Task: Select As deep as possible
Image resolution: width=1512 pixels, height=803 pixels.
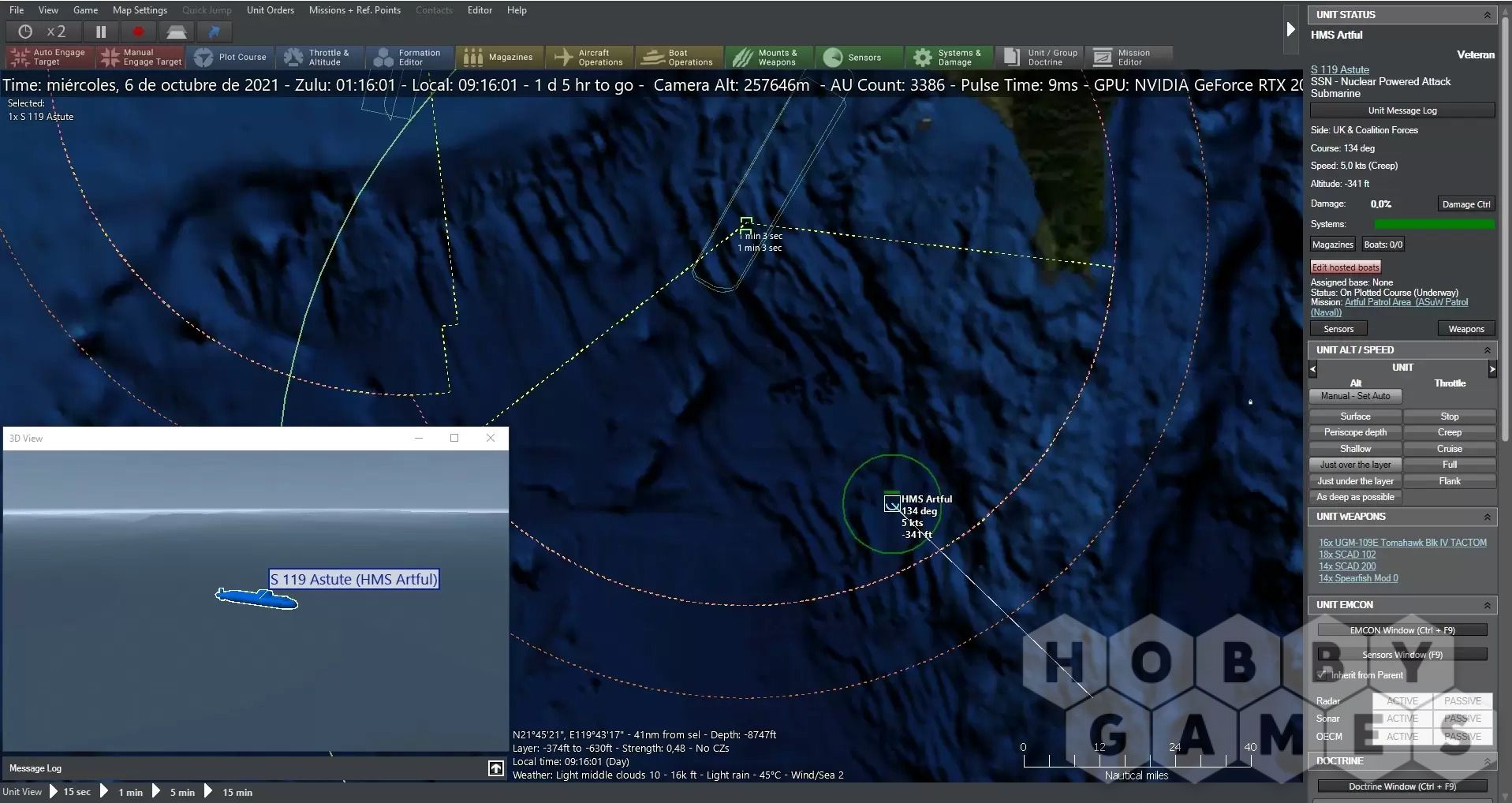Action: tap(1355, 497)
